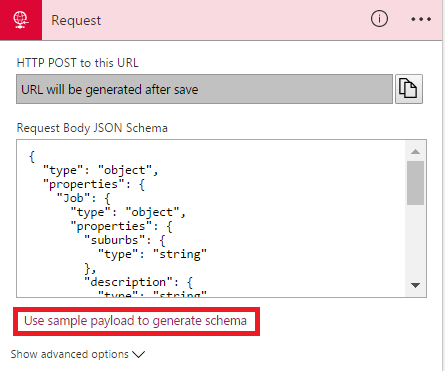The image size is (445, 371).
Task: Click the Request Body JSON Schema label
Action: click(92, 128)
